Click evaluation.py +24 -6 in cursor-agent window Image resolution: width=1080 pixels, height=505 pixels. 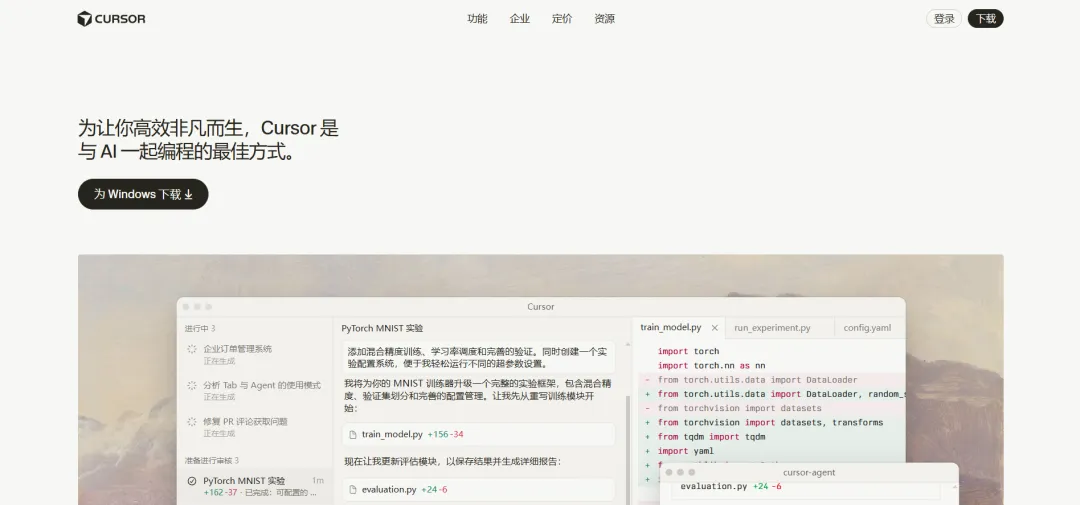(731, 486)
